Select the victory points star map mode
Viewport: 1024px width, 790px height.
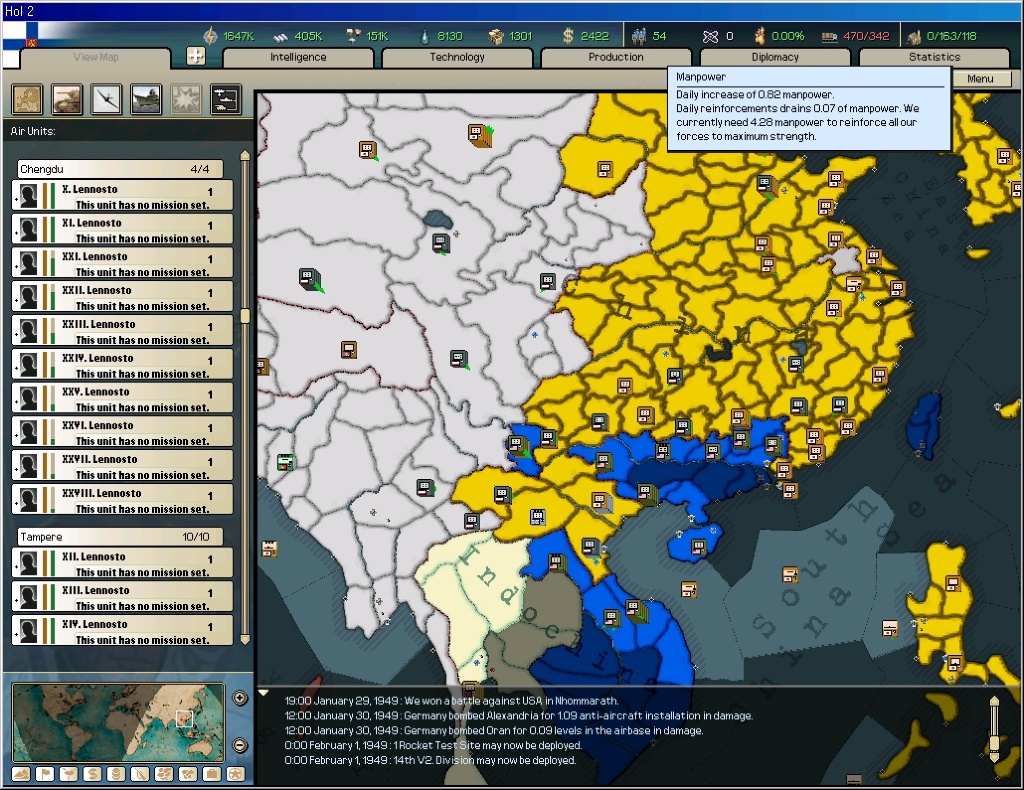(x=236, y=774)
